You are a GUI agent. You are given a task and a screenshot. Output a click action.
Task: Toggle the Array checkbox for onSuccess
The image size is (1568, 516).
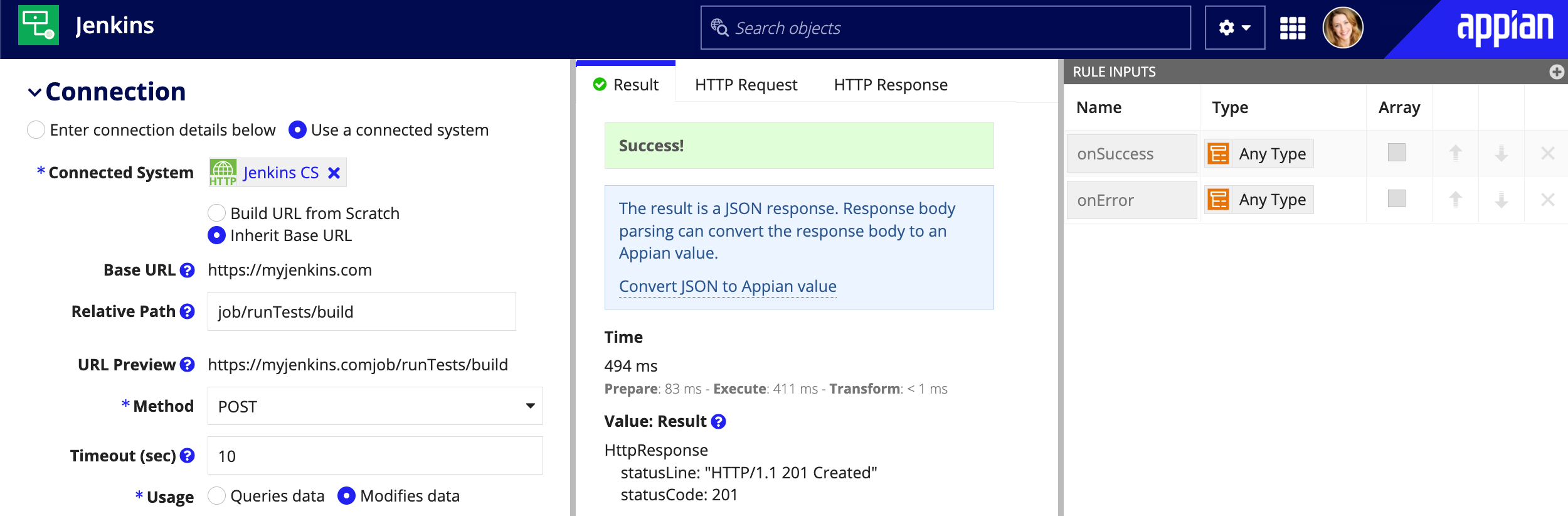(1396, 153)
